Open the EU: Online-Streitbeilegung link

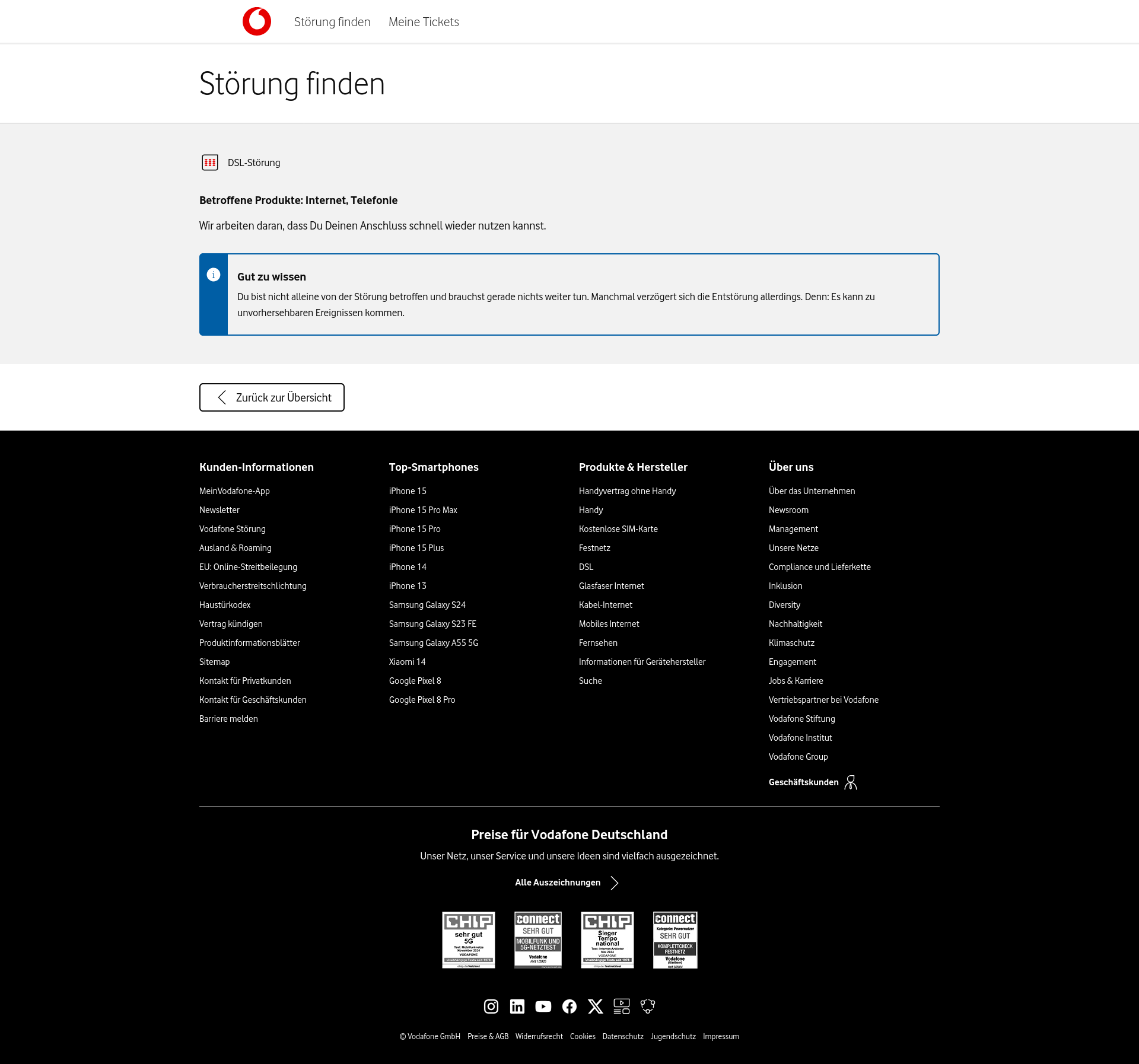[248, 567]
